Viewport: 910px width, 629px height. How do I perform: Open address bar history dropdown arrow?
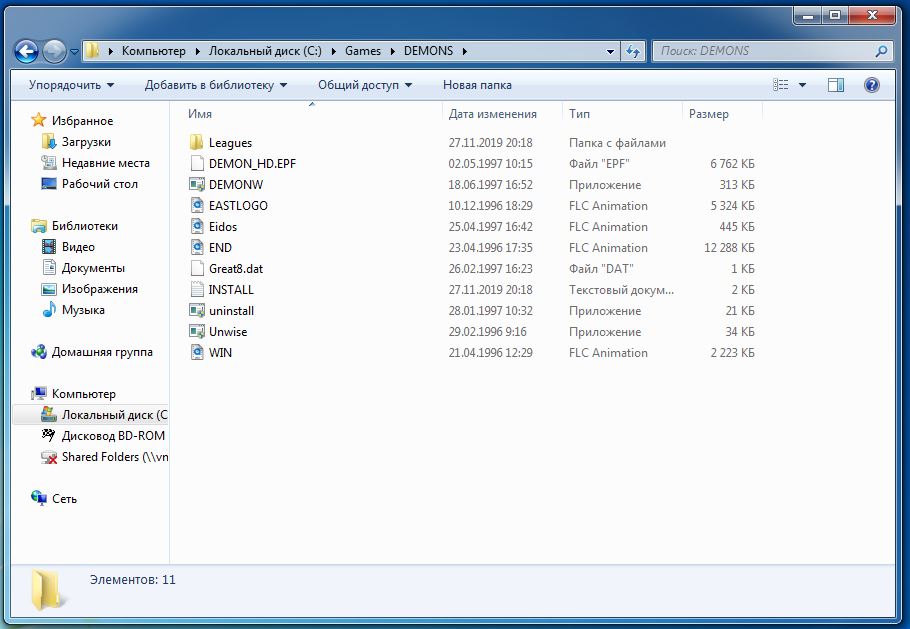(610, 51)
